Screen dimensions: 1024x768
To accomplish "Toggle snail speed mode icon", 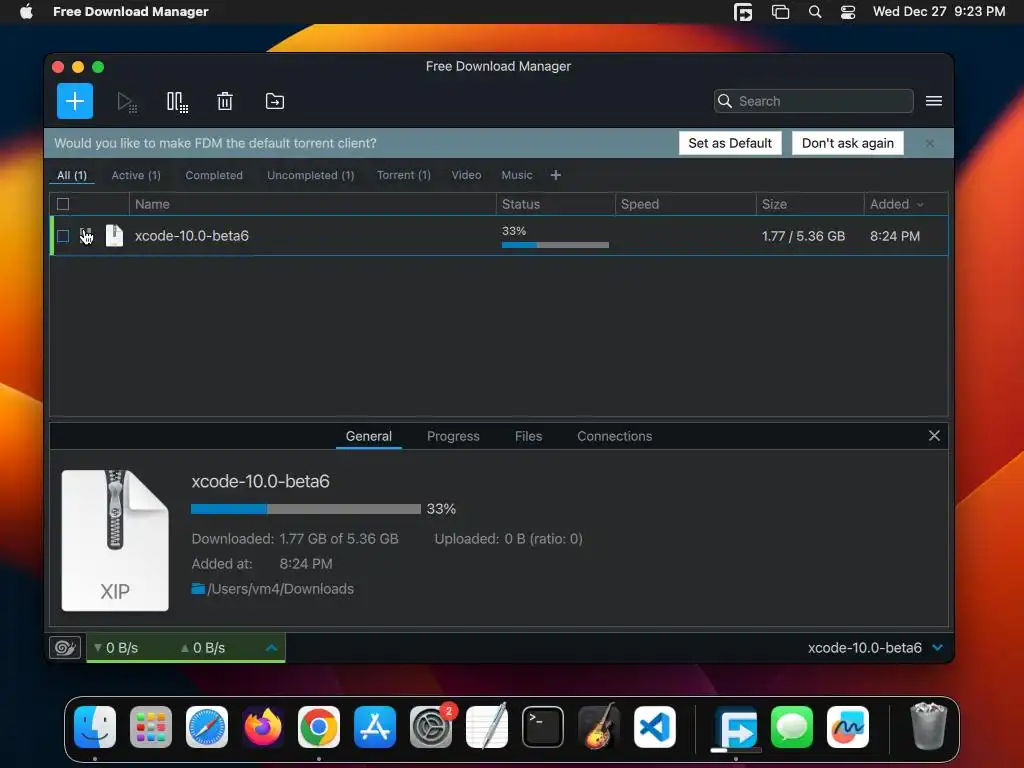I will pyautogui.click(x=65, y=647).
